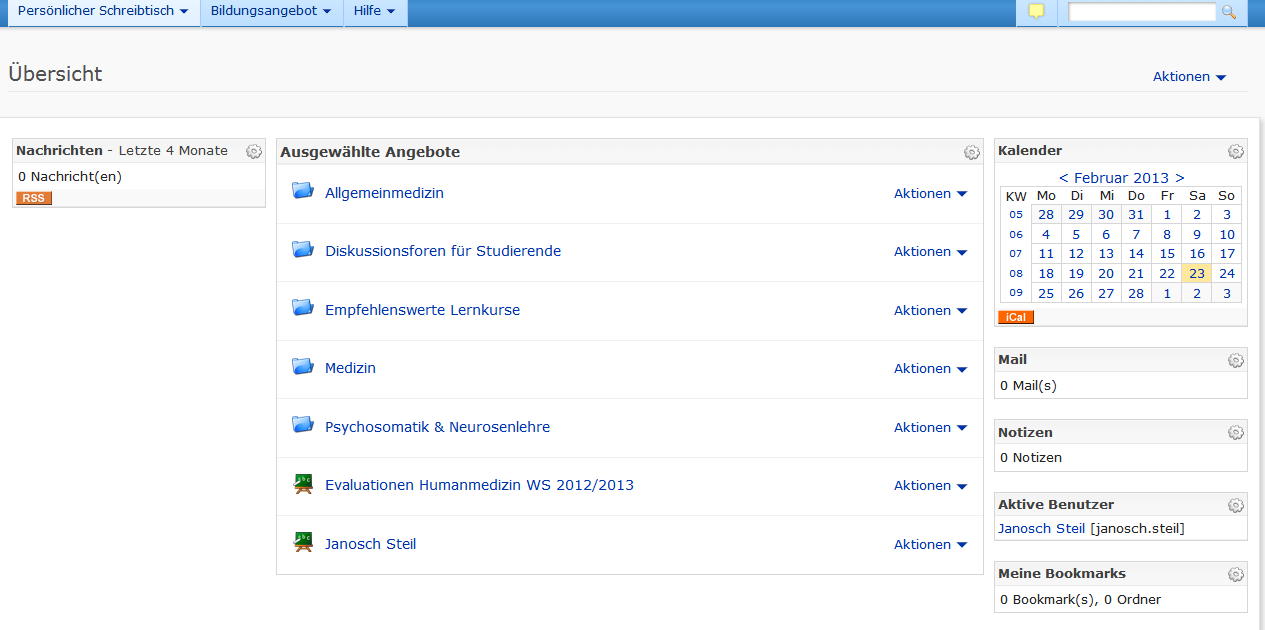Screen dimensions: 1265x630
Task: Open Diskussionsforen für Studierende link
Action: click(443, 252)
